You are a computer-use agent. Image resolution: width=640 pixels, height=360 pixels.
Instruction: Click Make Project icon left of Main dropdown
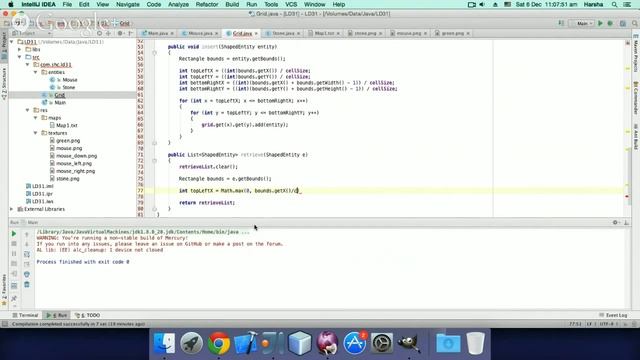point(561,23)
